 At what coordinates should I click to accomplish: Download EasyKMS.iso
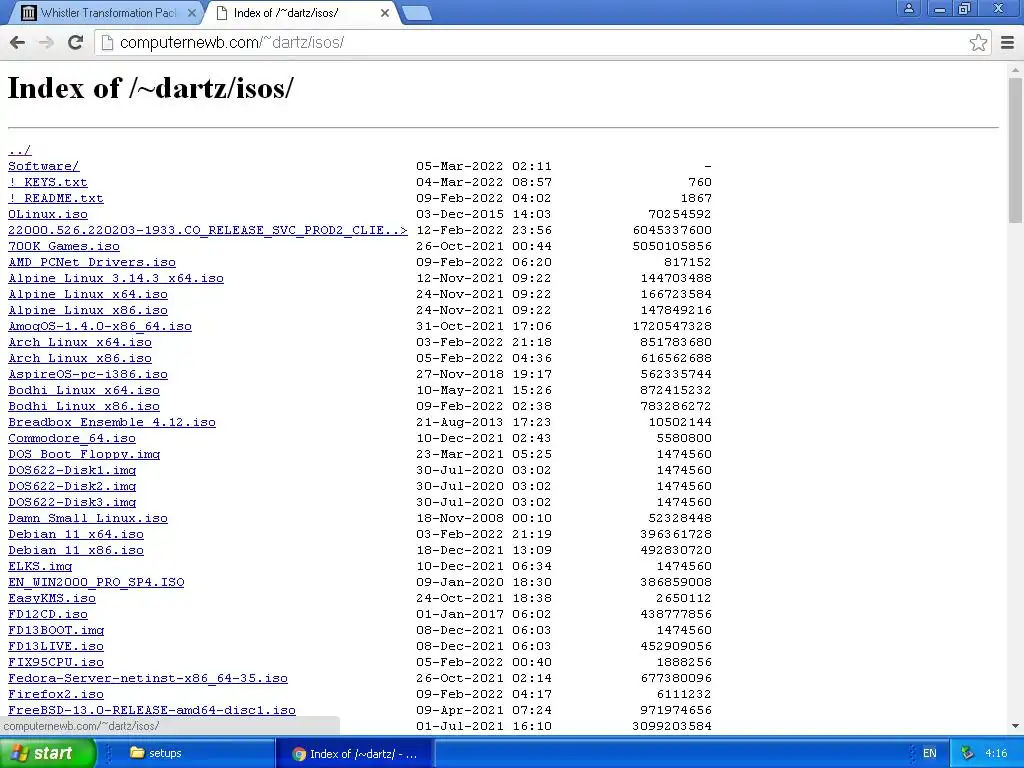point(52,598)
